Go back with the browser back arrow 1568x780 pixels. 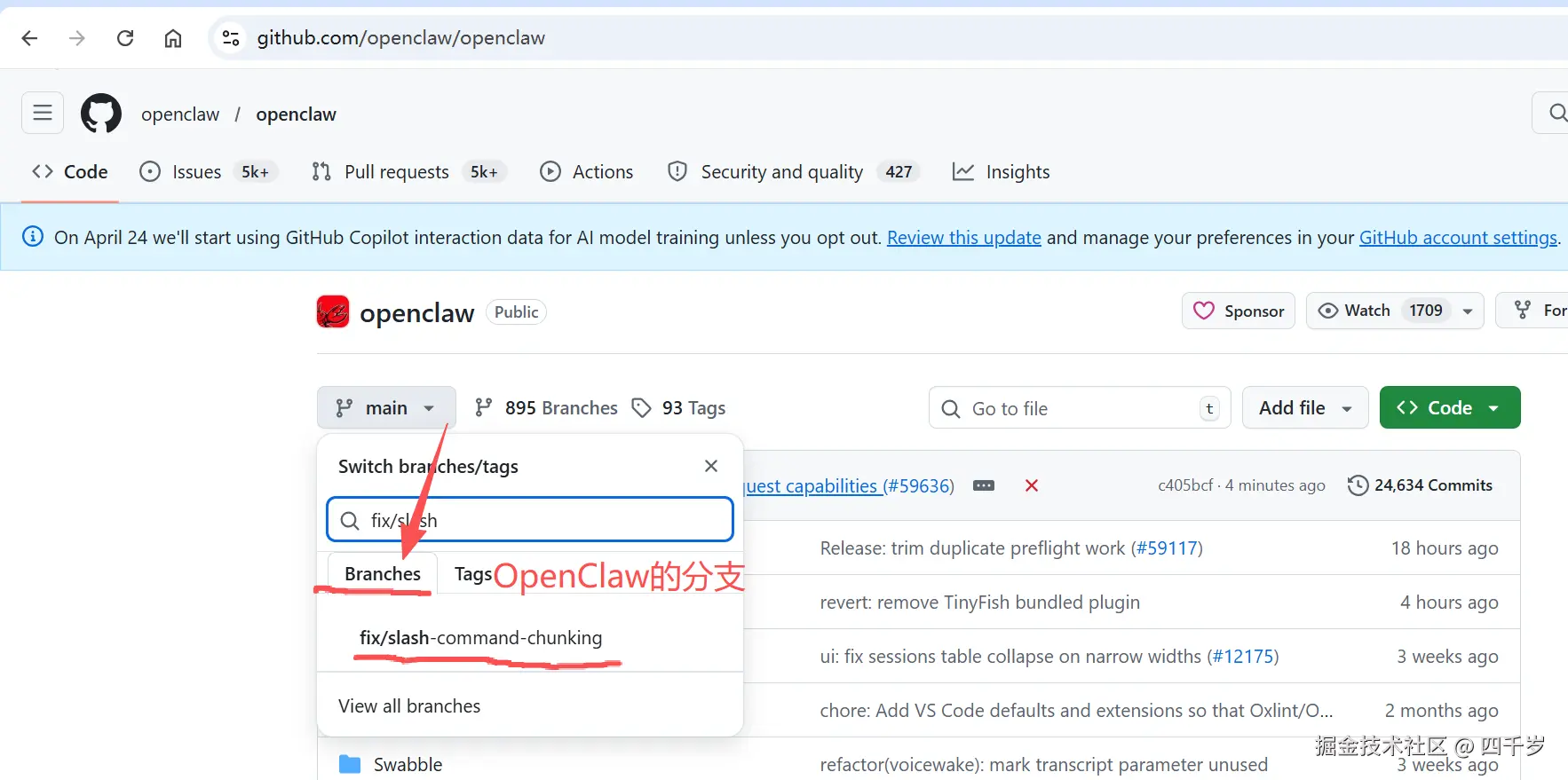(29, 38)
